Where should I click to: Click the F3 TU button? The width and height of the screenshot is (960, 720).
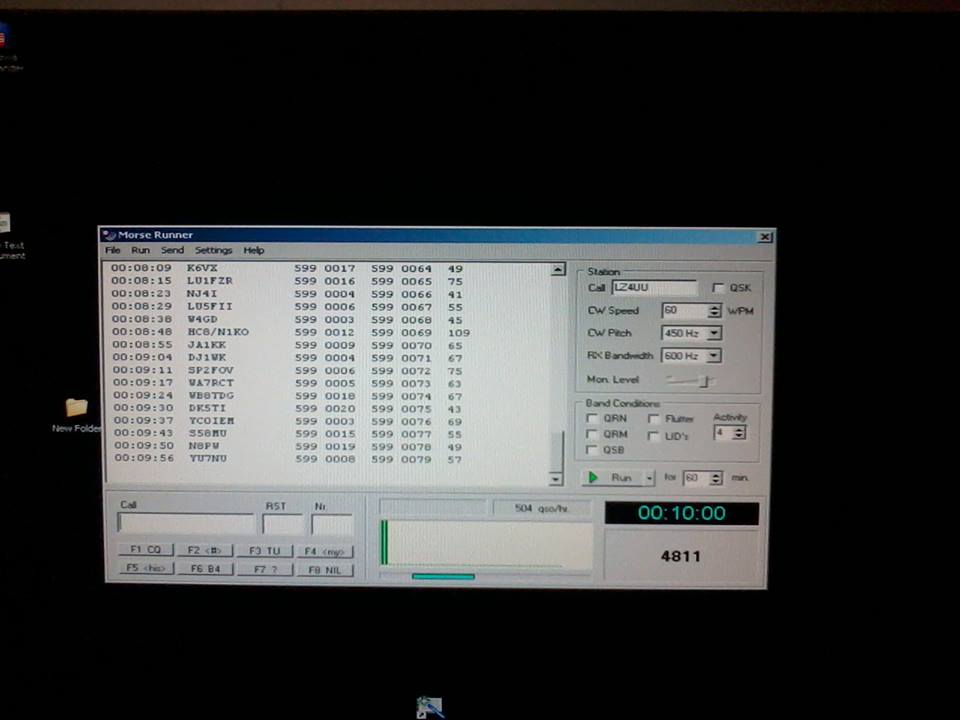[x=264, y=551]
